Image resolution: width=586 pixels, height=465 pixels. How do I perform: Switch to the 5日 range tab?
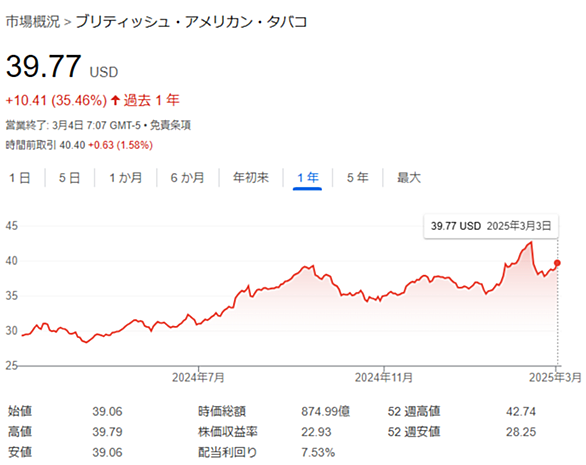click(x=70, y=178)
